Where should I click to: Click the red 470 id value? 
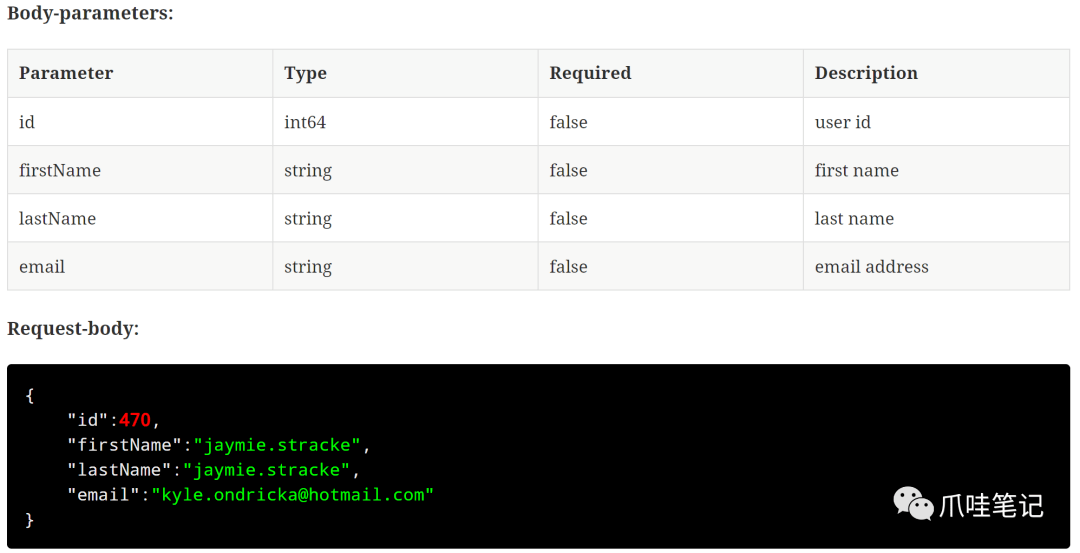point(134,420)
